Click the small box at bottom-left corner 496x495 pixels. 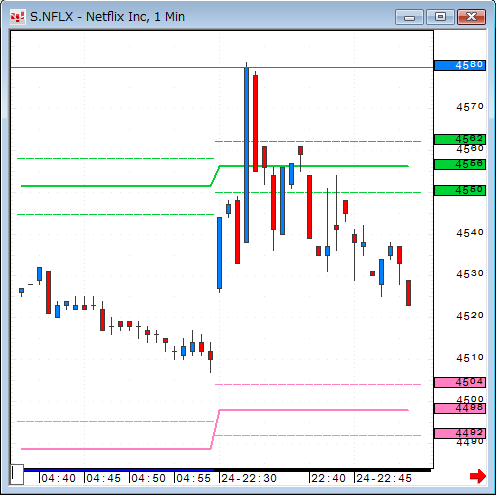[17, 474]
